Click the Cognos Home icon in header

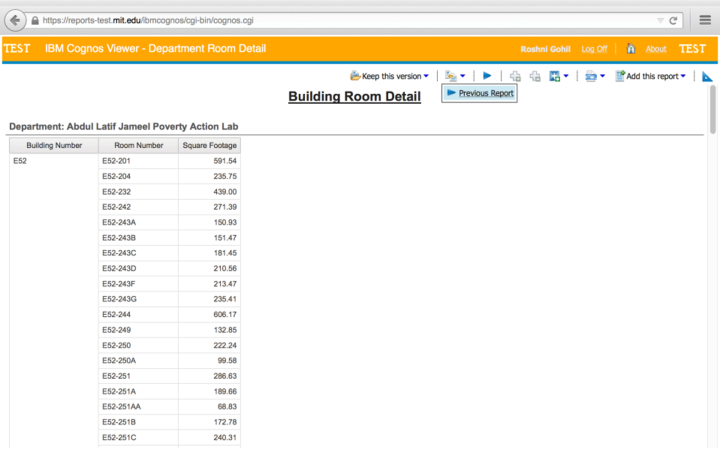(x=631, y=49)
